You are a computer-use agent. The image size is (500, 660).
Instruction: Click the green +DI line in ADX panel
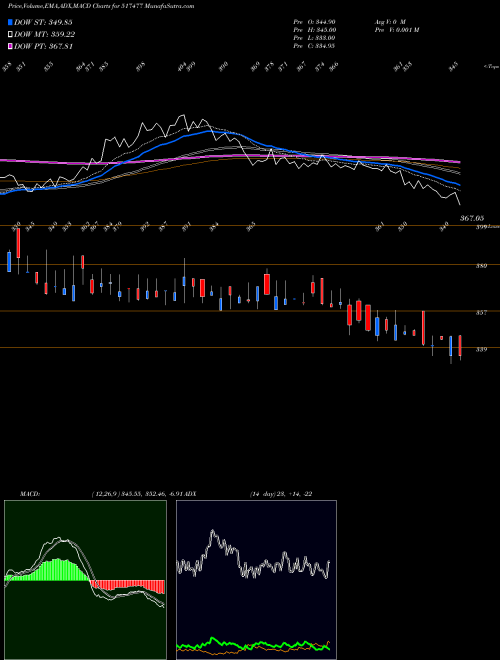pos(253,645)
